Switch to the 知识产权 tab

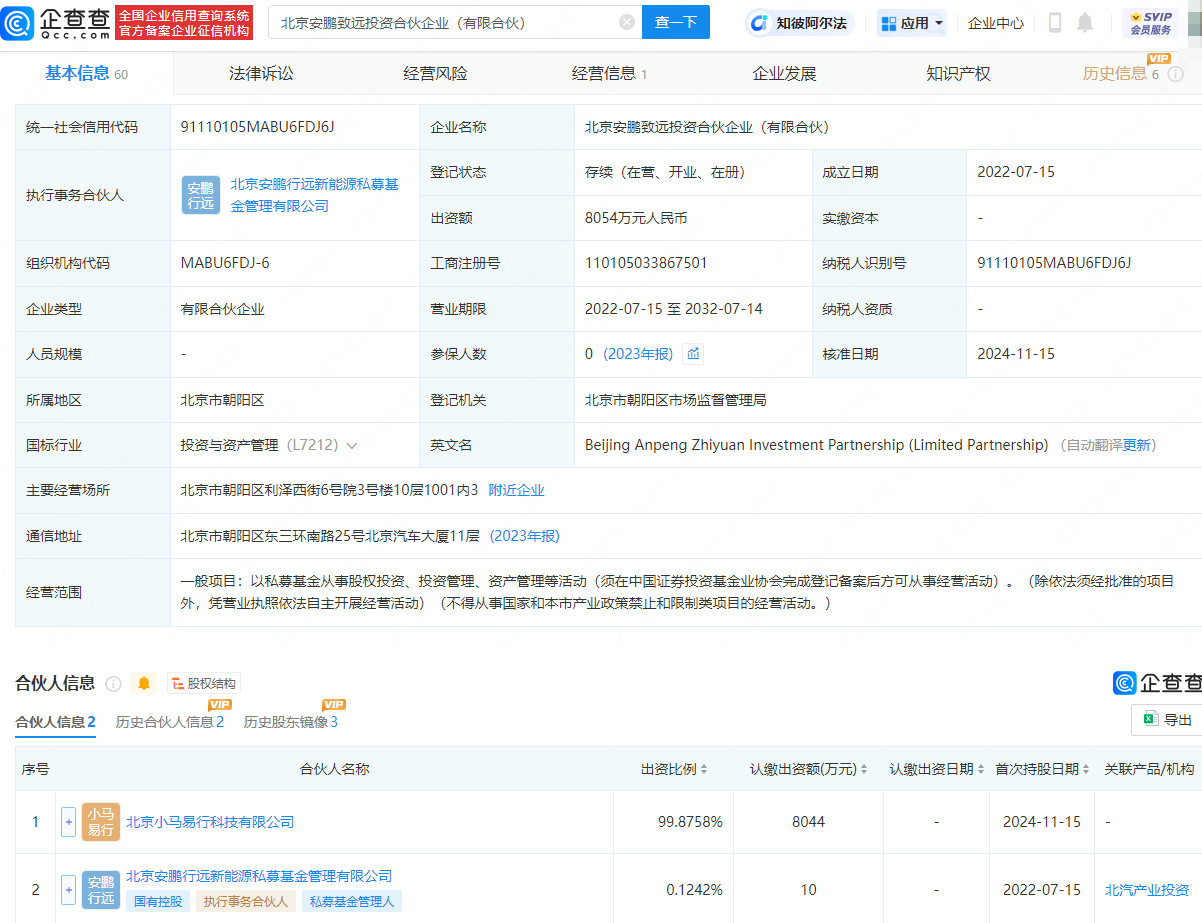coord(958,73)
